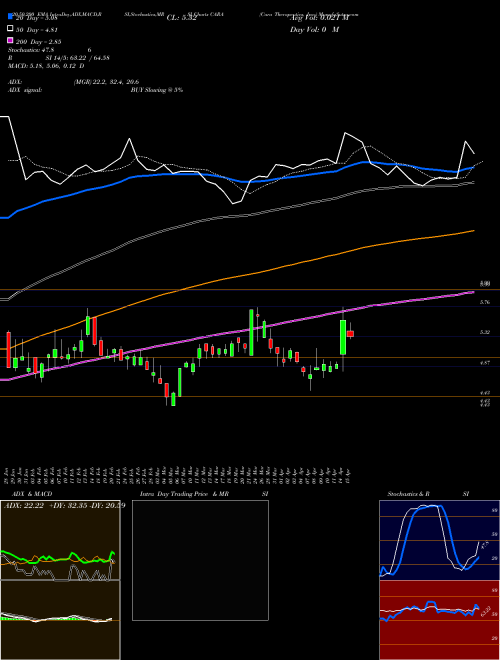Viewport: 500px width, 660px height.
Task: Click the blue stochastics sub-chart
Action: click(x=439, y=540)
